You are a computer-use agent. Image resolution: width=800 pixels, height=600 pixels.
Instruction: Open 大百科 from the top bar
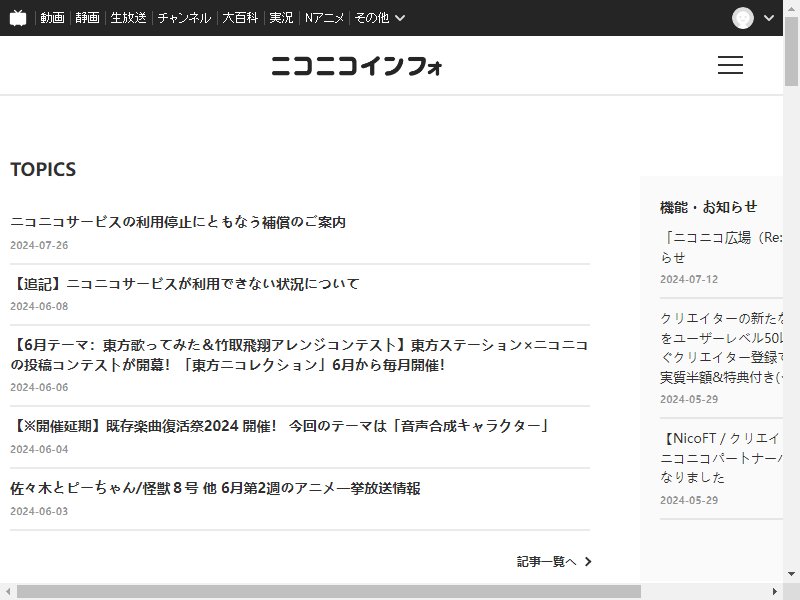(240, 18)
